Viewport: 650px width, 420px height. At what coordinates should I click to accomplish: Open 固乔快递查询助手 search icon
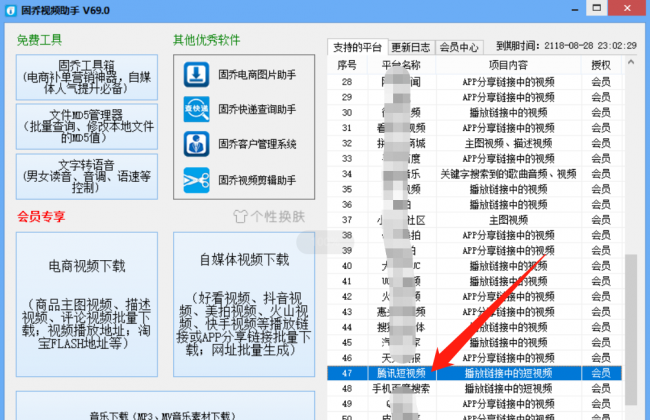pos(196,109)
